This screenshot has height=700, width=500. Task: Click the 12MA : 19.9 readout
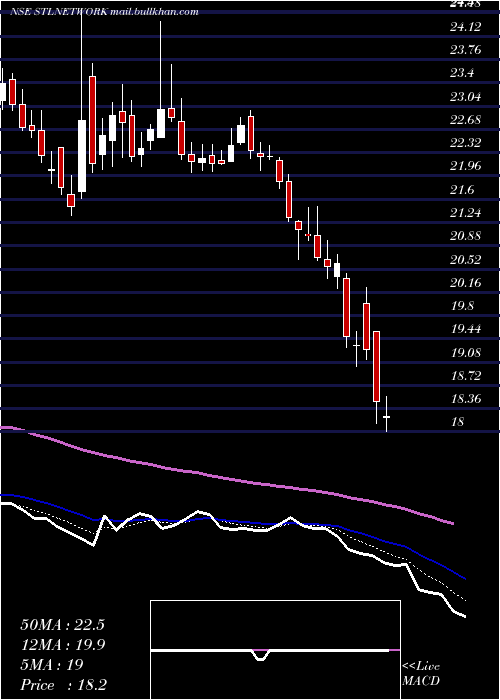pos(62,645)
